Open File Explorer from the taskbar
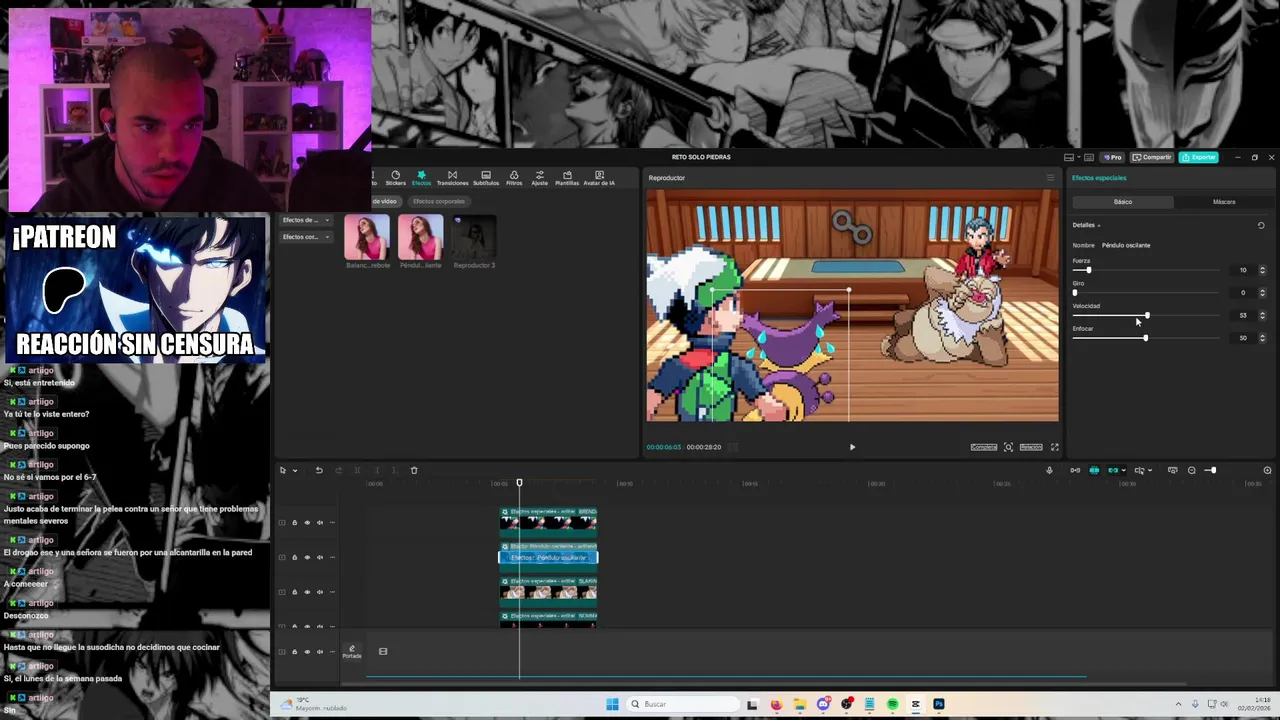The width and height of the screenshot is (1280, 720). tap(800, 704)
